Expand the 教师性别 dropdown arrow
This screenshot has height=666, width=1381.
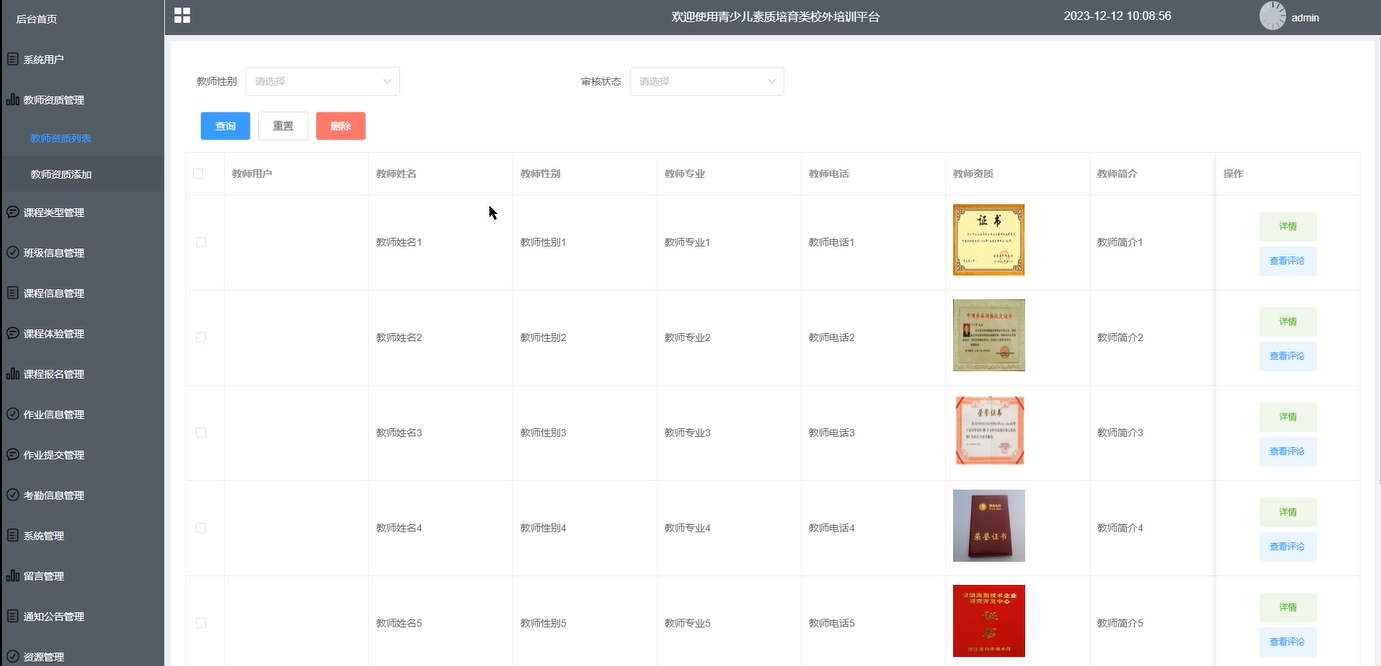(x=387, y=81)
